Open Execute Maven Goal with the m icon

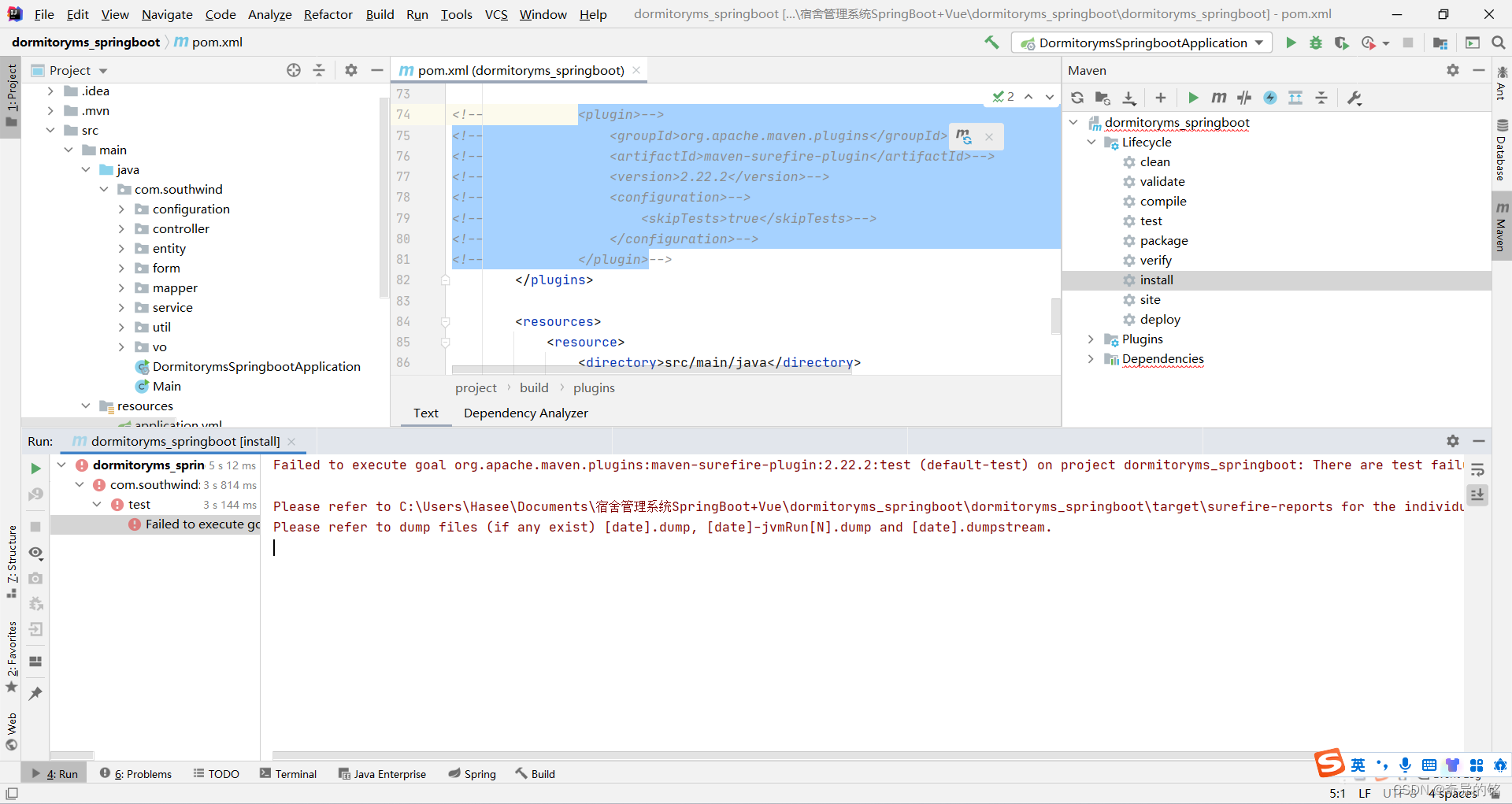[x=1218, y=98]
